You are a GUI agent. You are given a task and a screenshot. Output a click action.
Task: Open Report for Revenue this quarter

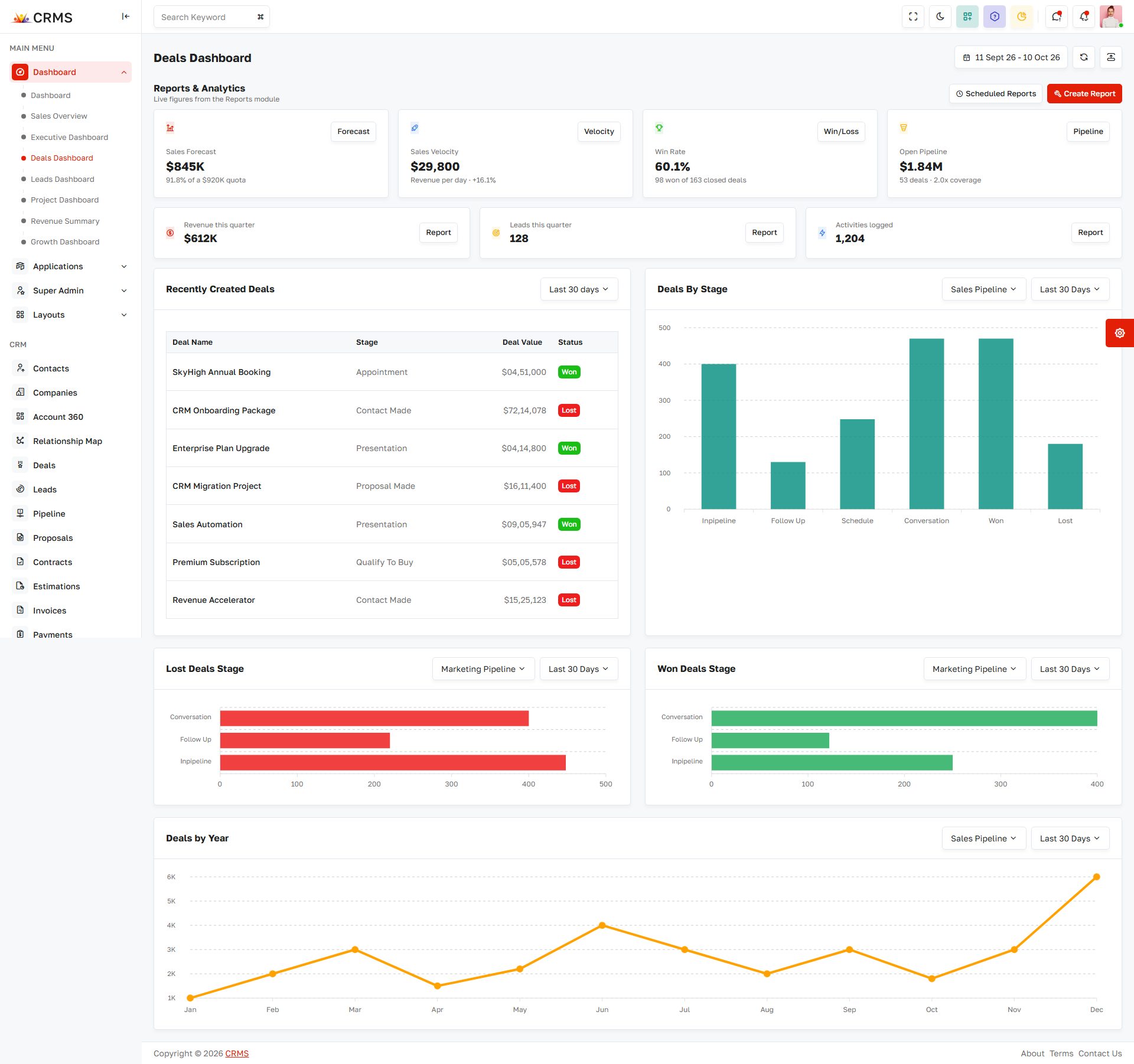click(438, 233)
